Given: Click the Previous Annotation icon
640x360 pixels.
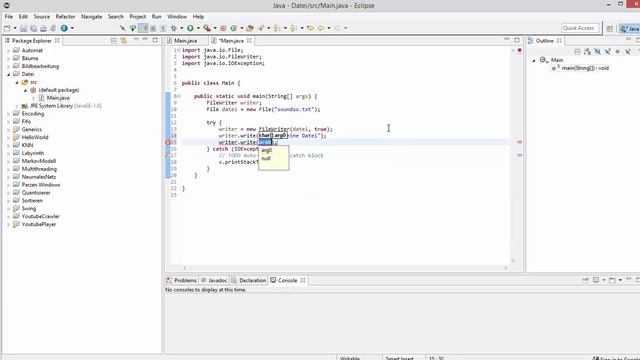Looking at the screenshot, I should (x=293, y=28).
